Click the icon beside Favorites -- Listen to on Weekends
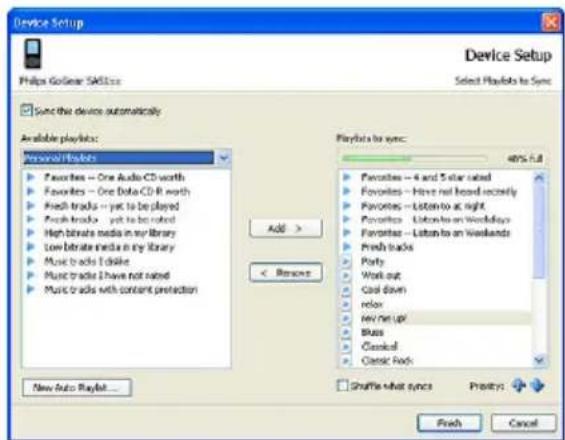565x440 pixels. tap(347, 233)
